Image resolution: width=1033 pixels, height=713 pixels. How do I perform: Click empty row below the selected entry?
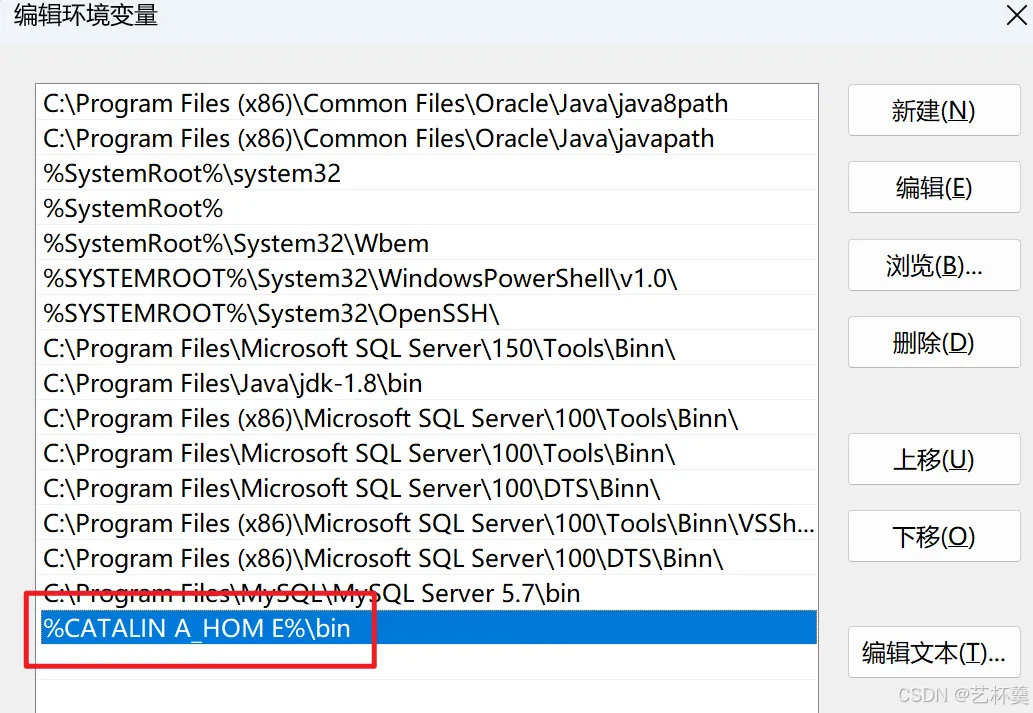coord(427,662)
